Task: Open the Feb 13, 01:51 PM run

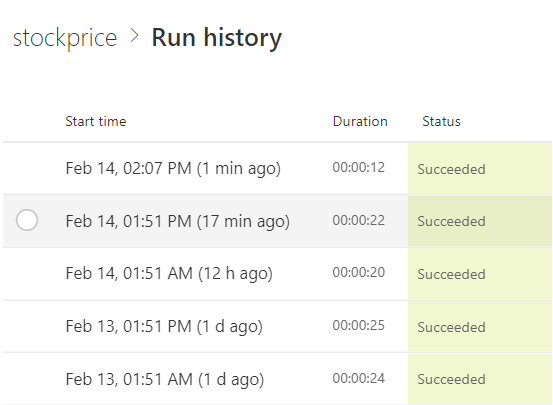Action: click(x=164, y=326)
